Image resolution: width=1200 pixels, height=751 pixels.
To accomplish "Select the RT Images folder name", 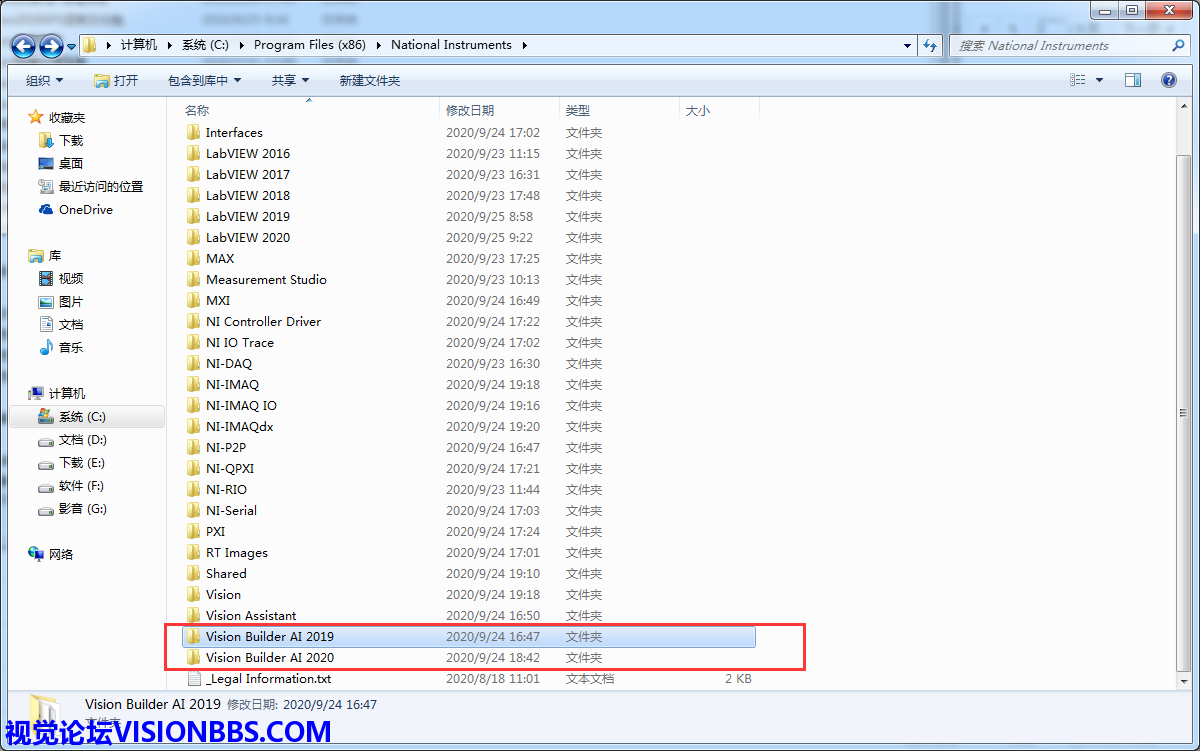I will pos(237,552).
